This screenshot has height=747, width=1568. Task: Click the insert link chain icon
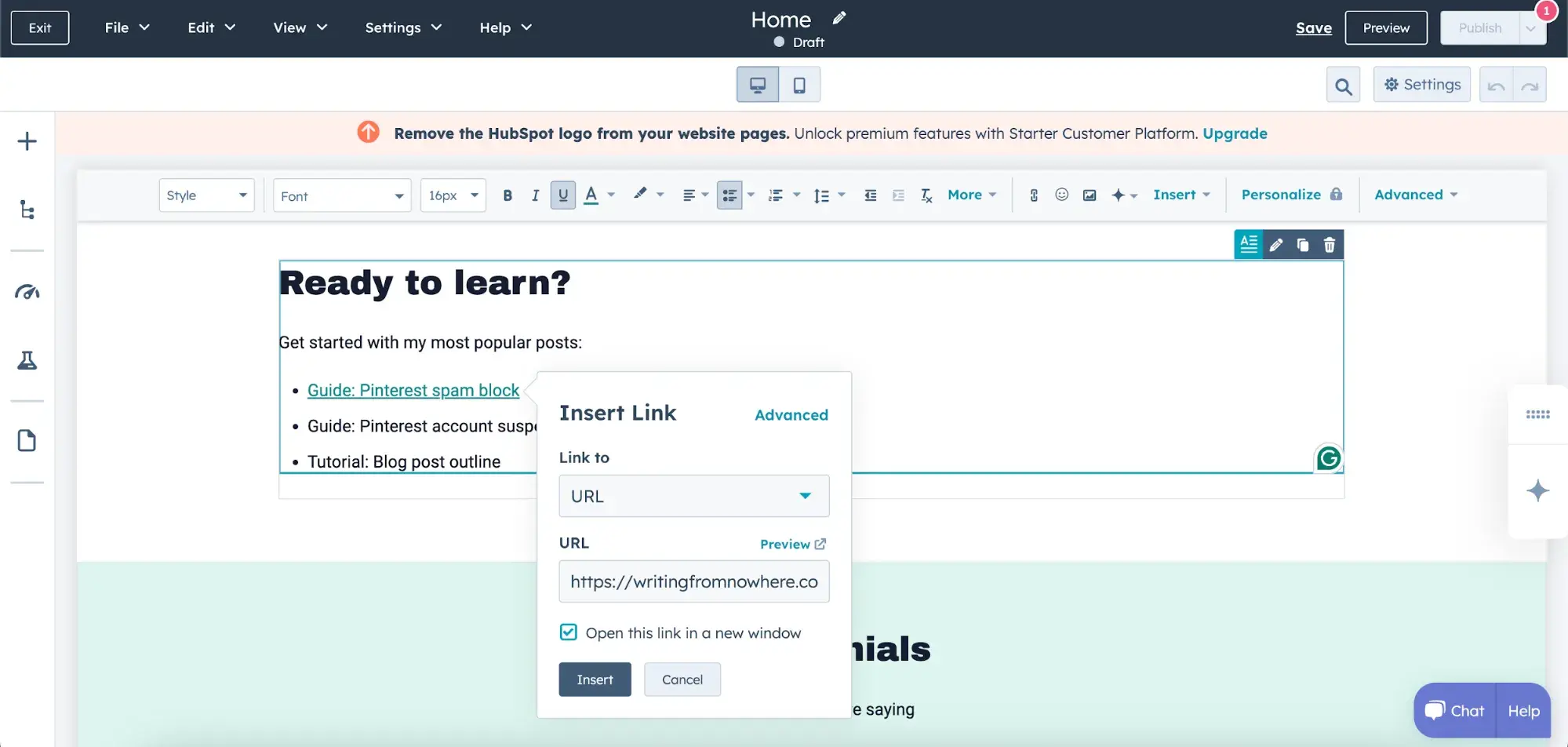click(x=1034, y=195)
